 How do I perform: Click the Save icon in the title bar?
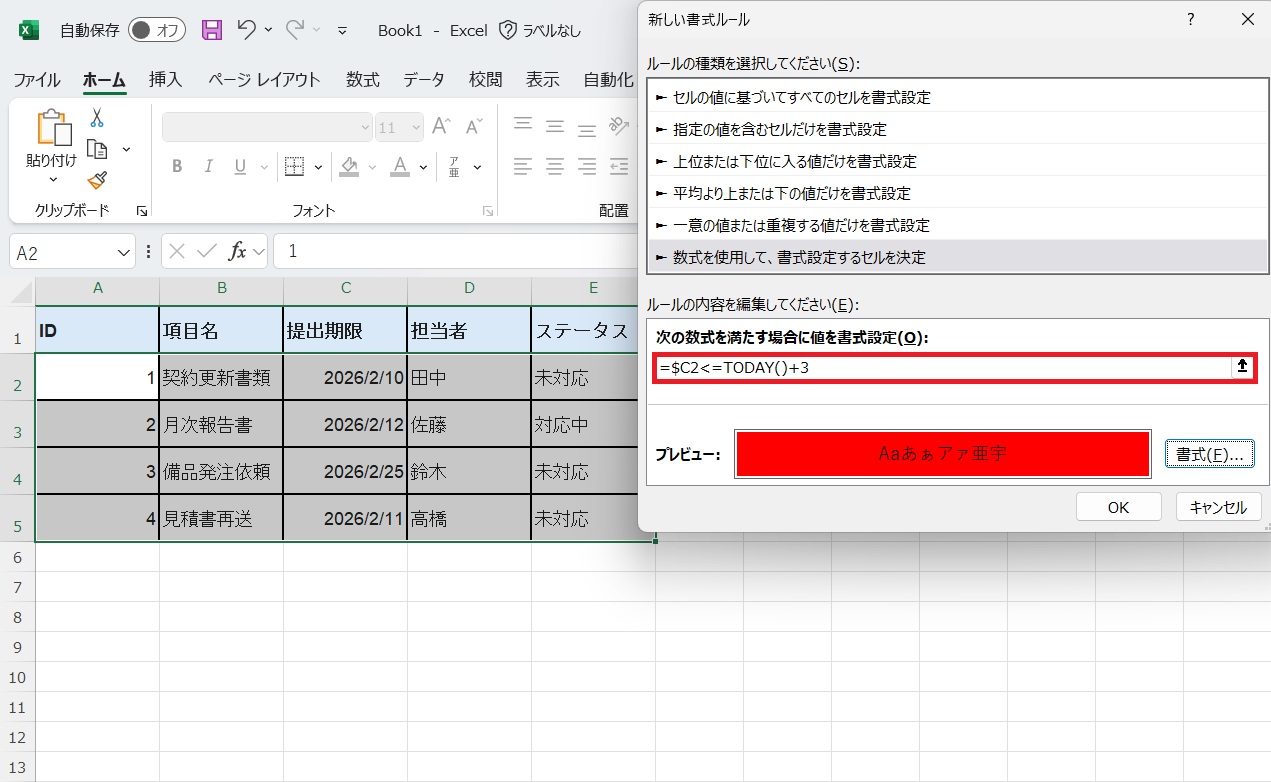point(212,30)
